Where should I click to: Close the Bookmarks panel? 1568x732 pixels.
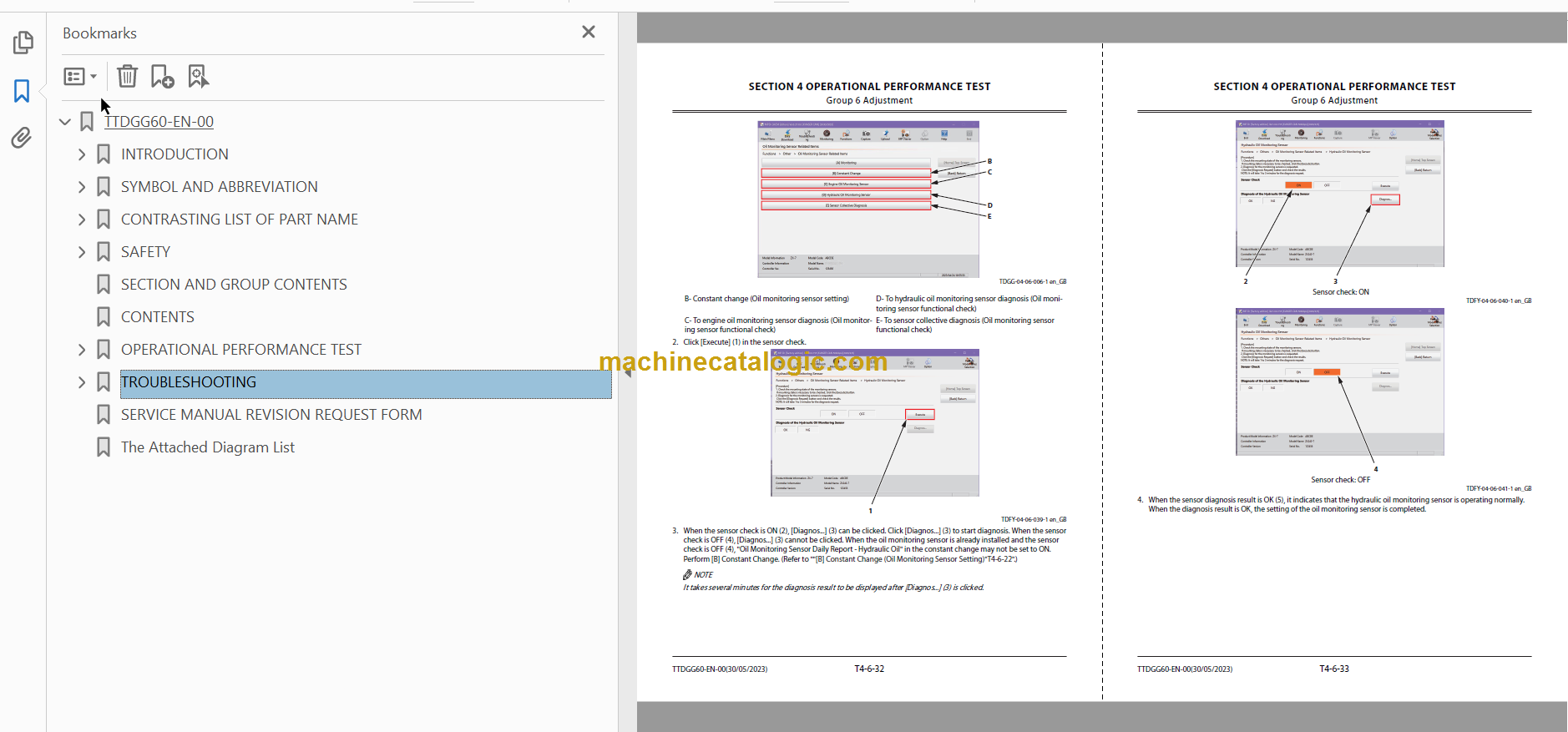click(x=589, y=32)
